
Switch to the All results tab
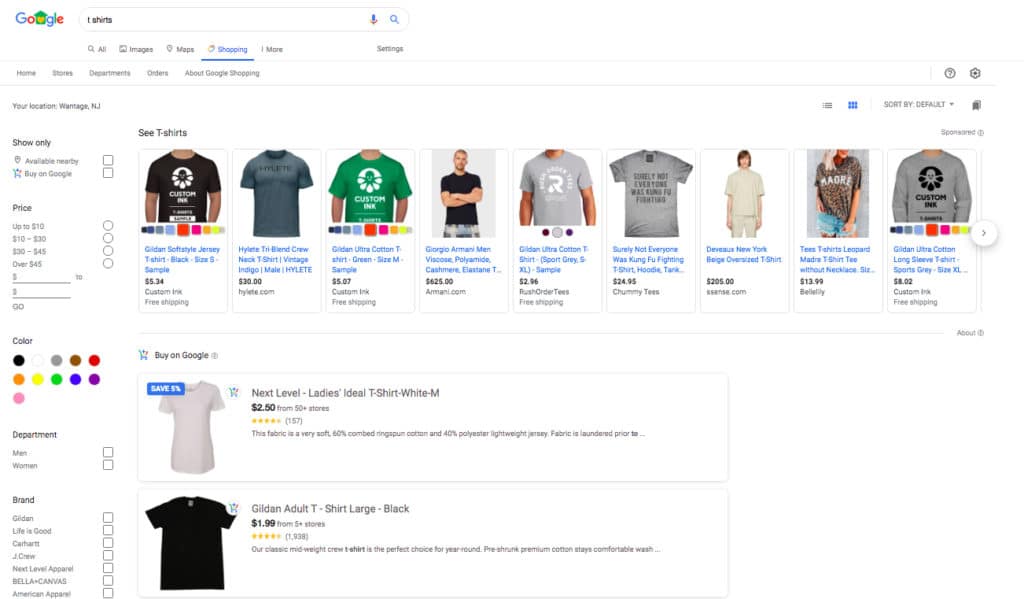[97, 49]
